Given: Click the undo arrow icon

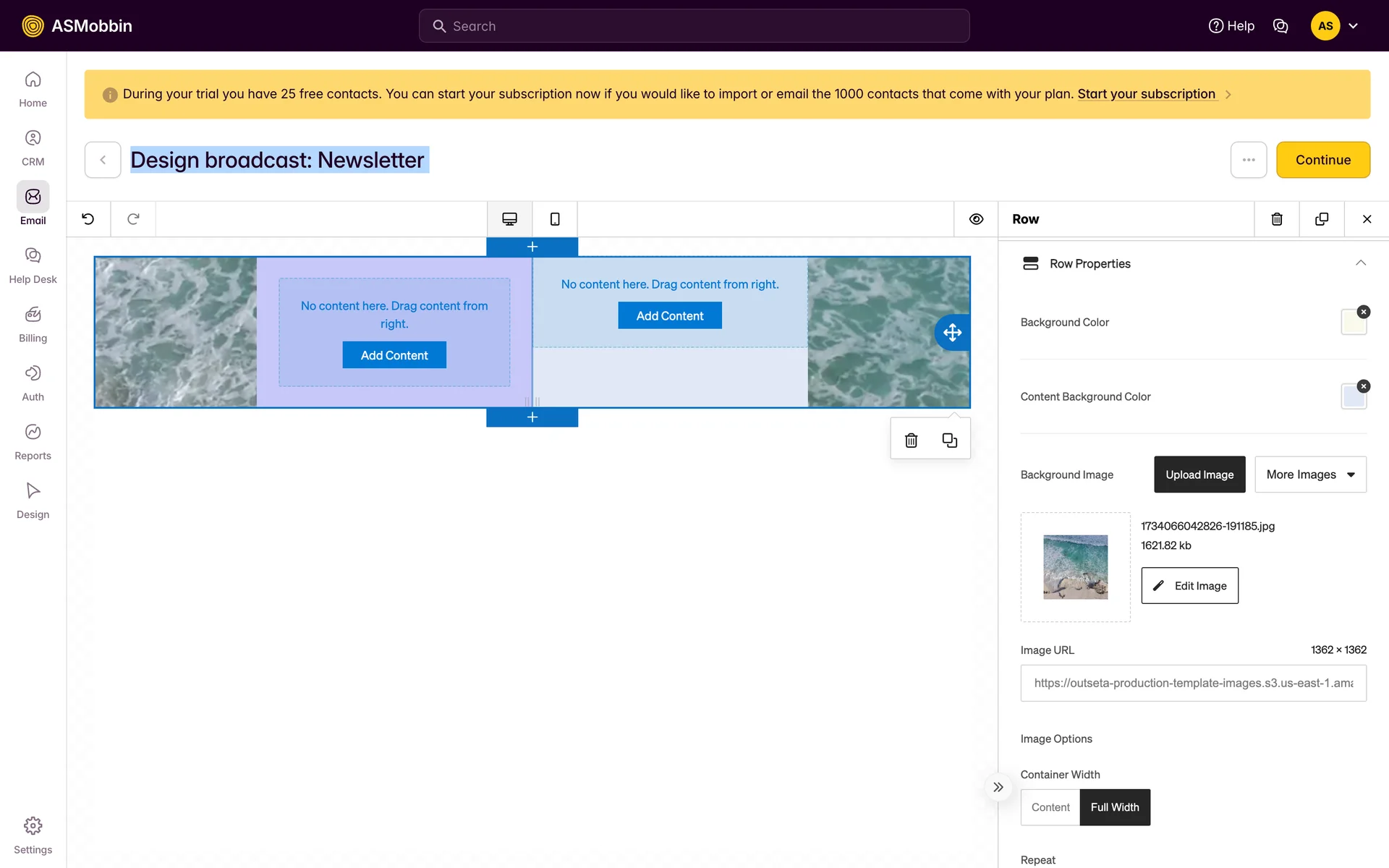Looking at the screenshot, I should click(88, 219).
